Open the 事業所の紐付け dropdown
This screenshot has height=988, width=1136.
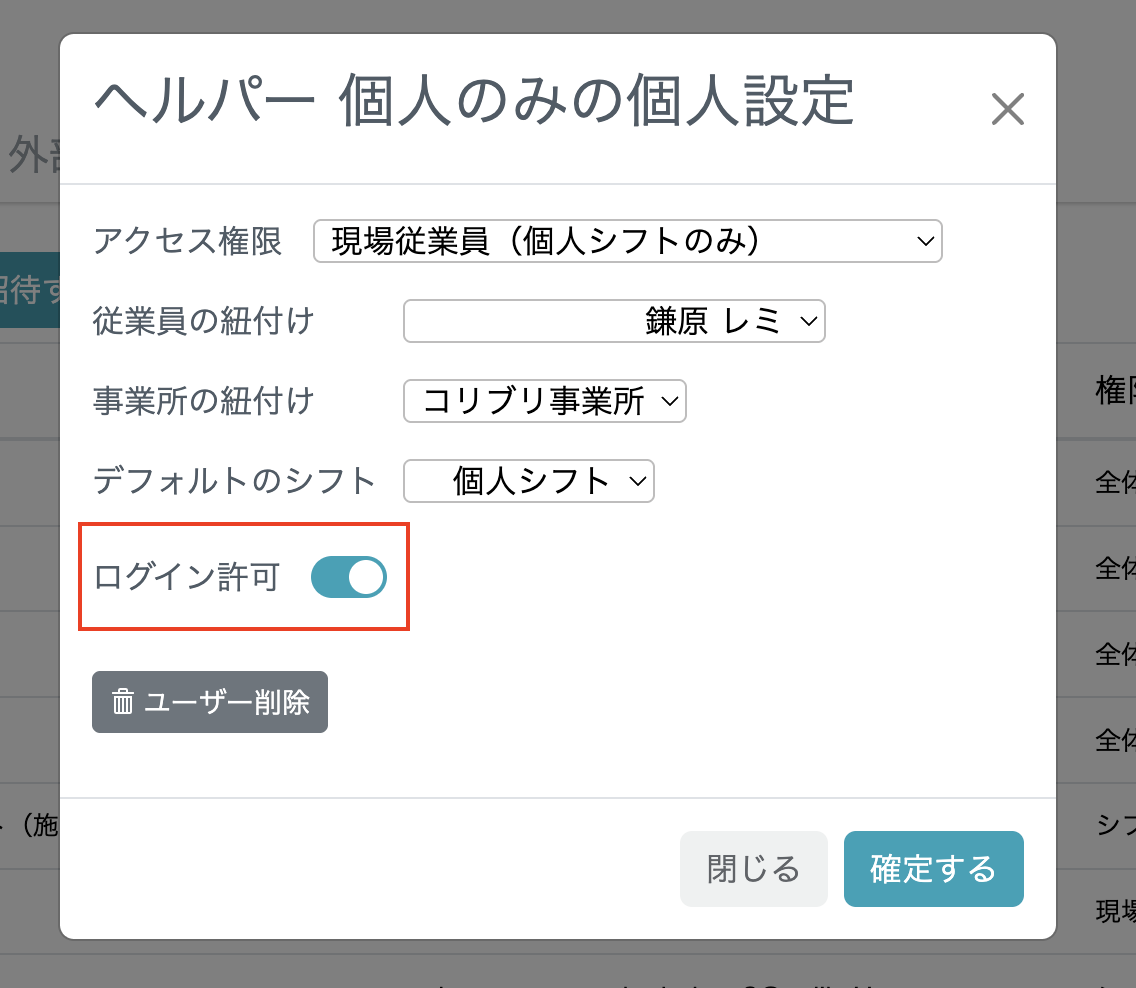(544, 401)
